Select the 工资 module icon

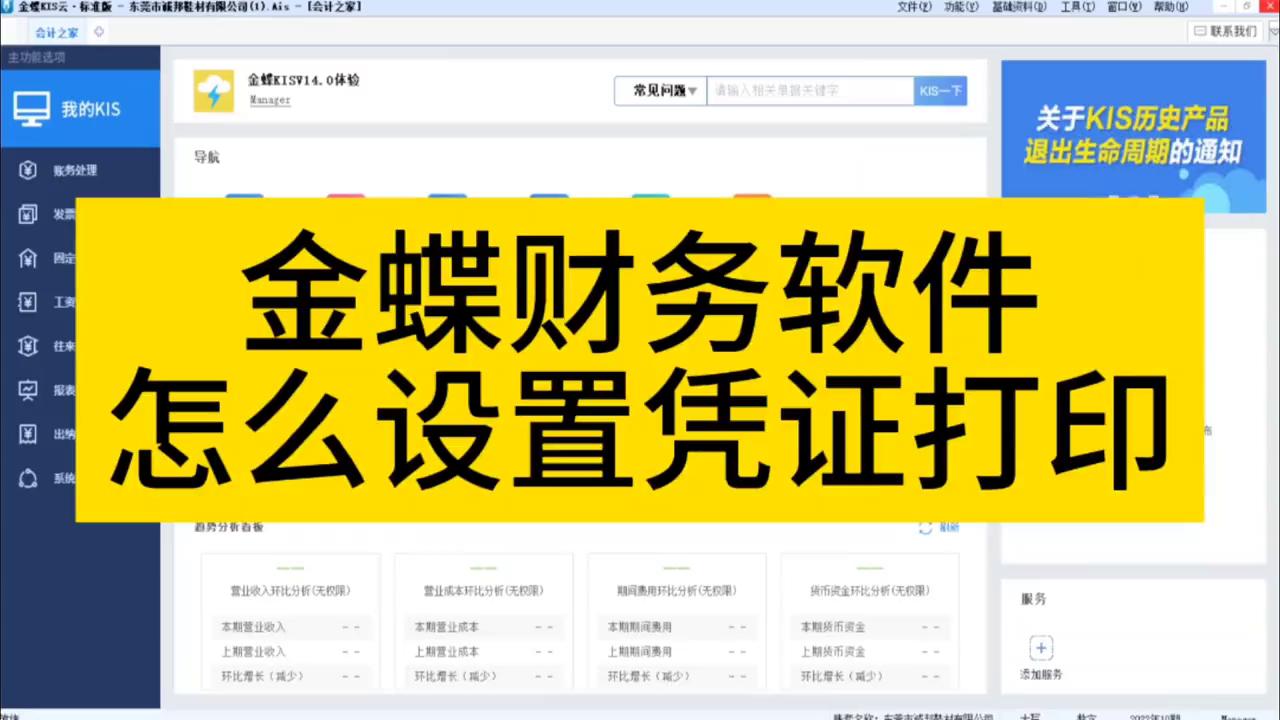click(x=27, y=302)
